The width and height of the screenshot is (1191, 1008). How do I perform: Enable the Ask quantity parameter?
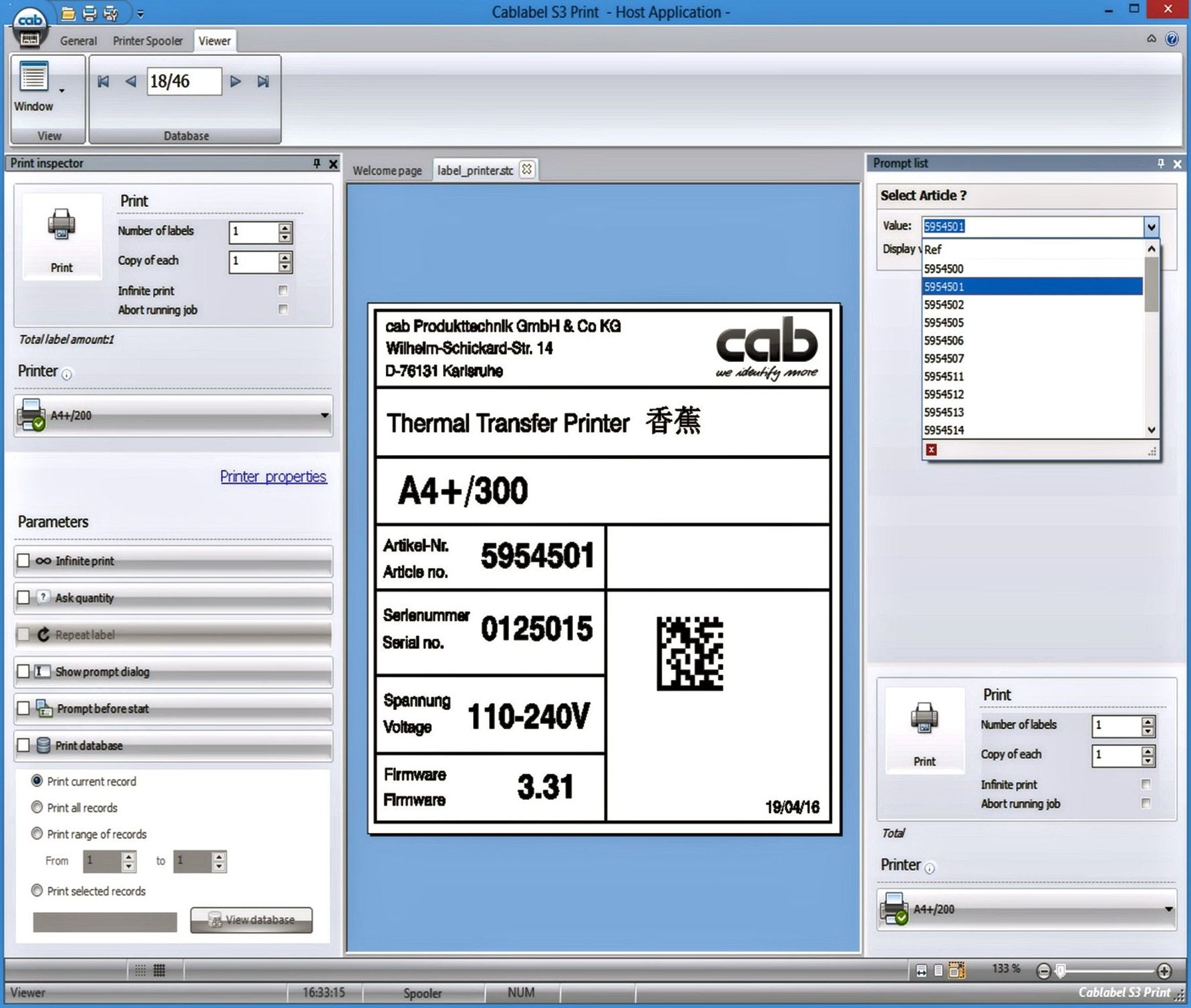pyautogui.click(x=23, y=597)
